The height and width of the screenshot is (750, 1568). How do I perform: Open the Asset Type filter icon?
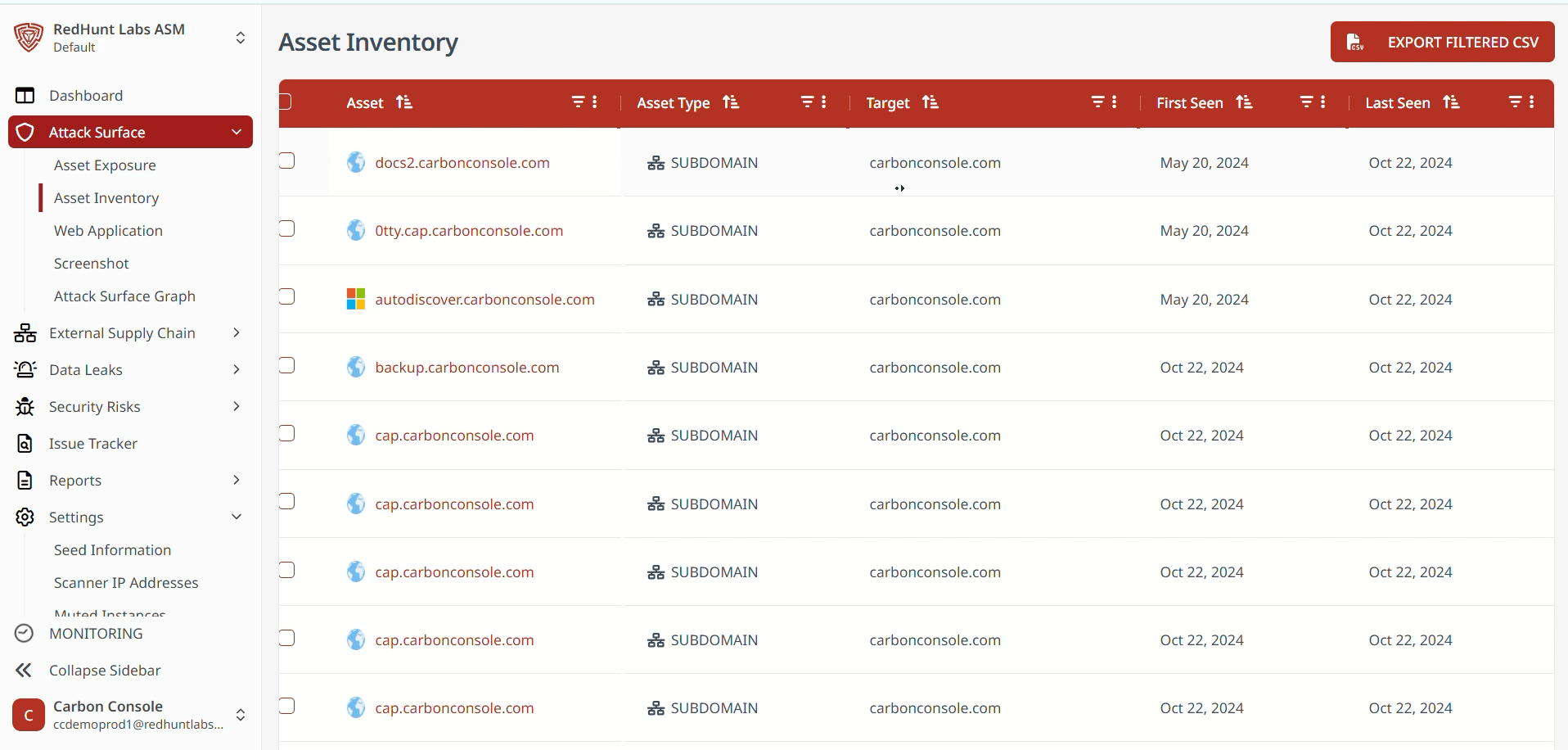click(808, 102)
